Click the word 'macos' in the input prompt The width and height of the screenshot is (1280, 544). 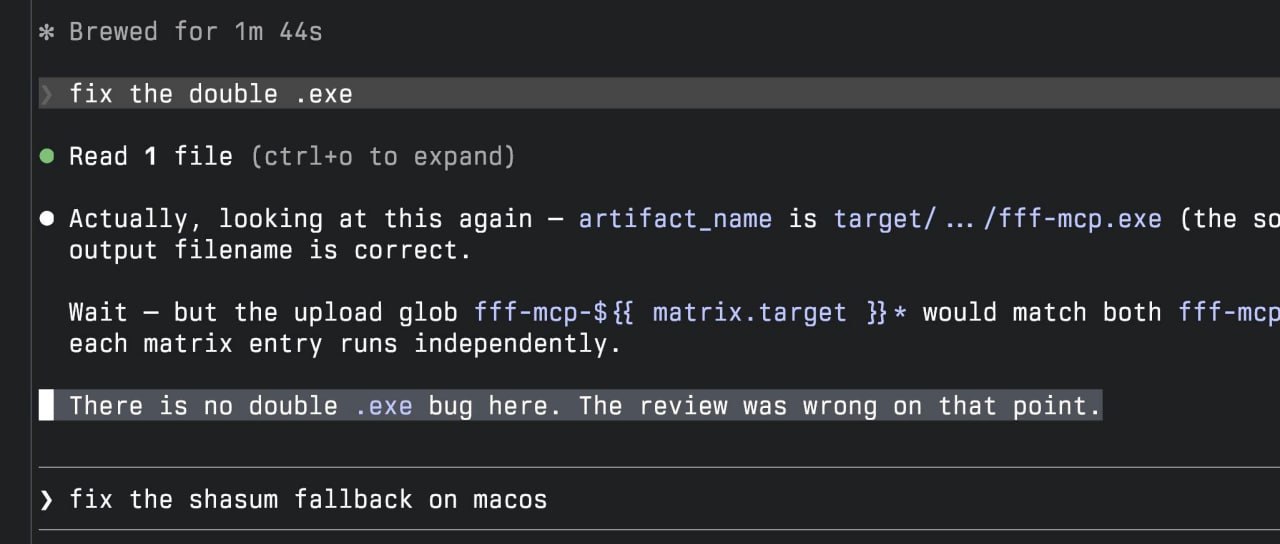coord(510,499)
